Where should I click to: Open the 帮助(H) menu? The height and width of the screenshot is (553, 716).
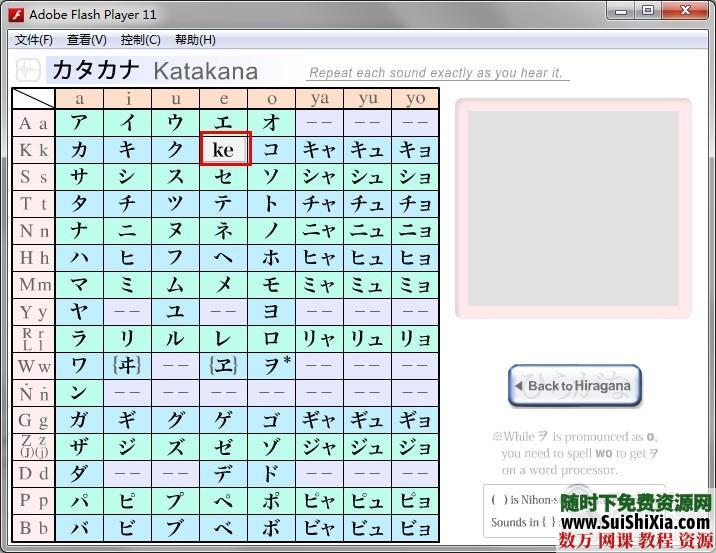coord(195,40)
